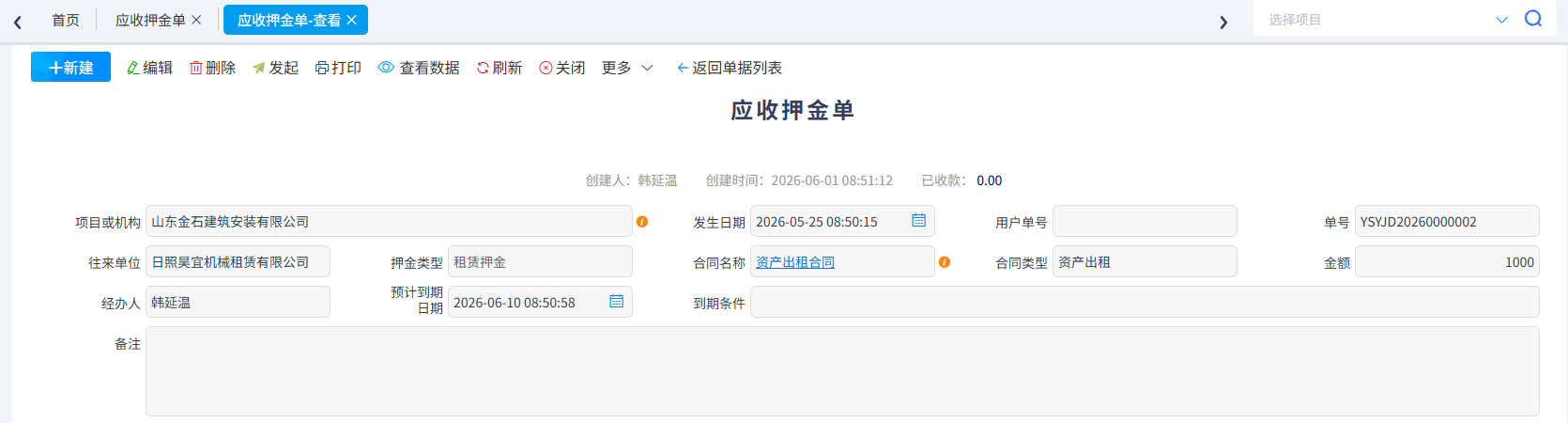Click the 合同类型 field 资产出租
1568x423 pixels.
click(1145, 262)
